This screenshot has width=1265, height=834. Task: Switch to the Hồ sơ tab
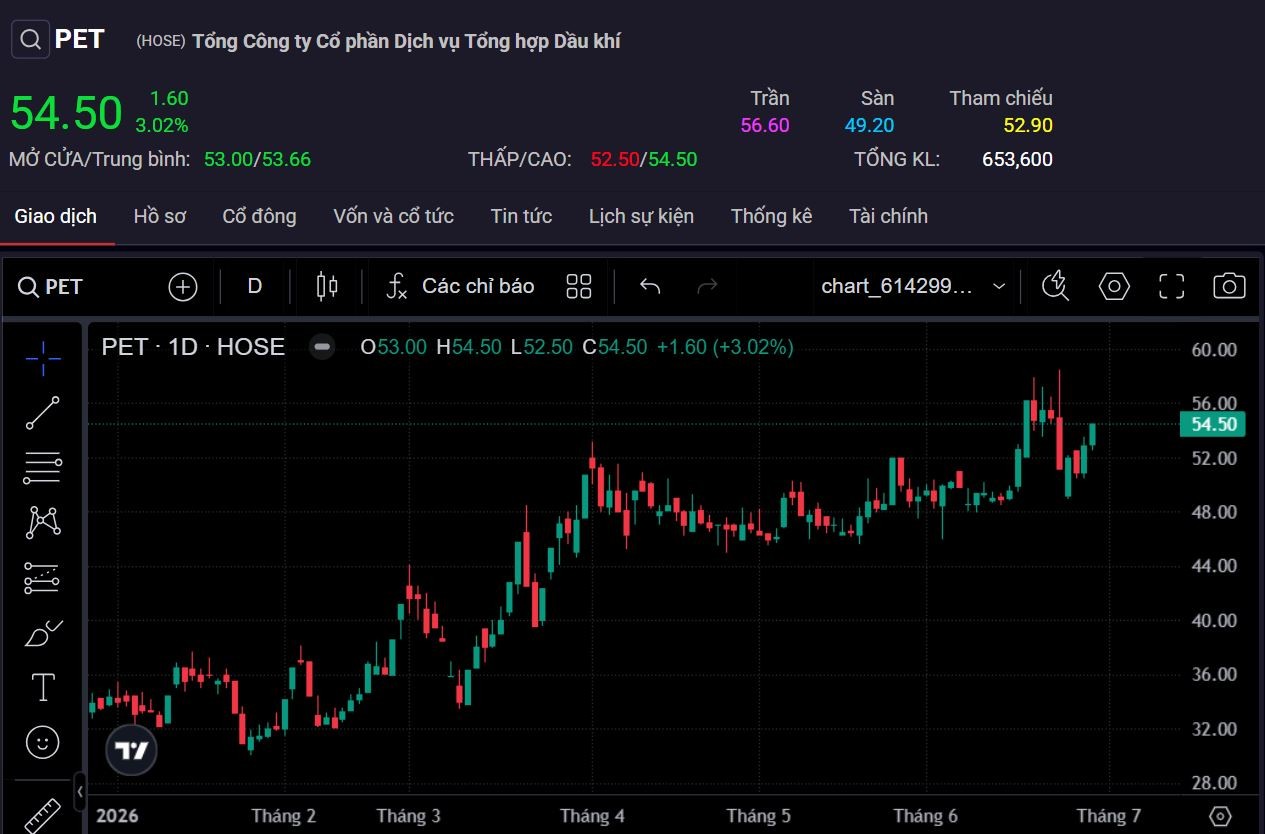point(160,216)
